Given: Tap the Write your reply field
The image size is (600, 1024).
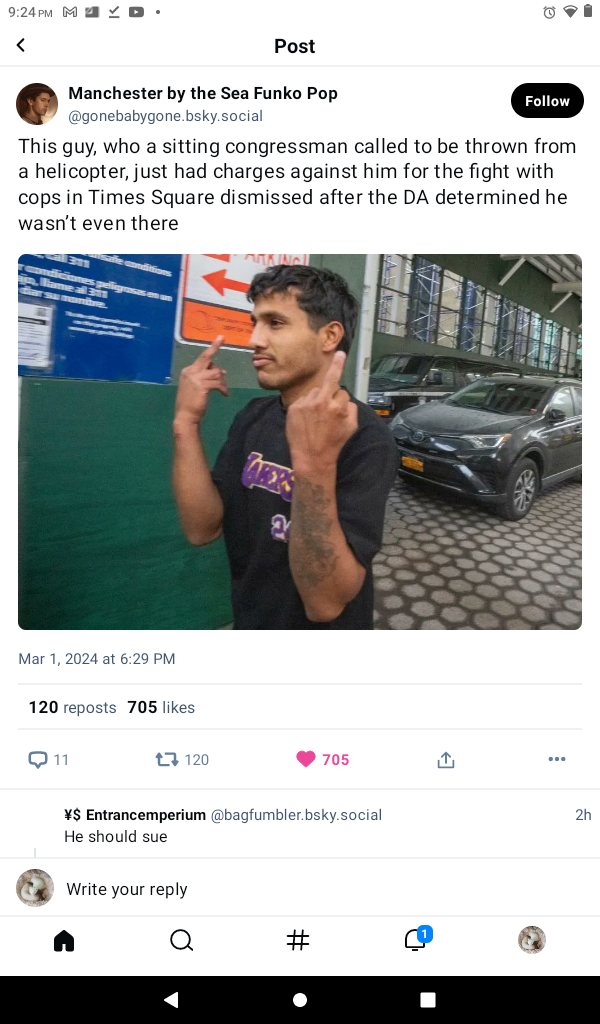Looking at the screenshot, I should point(300,889).
